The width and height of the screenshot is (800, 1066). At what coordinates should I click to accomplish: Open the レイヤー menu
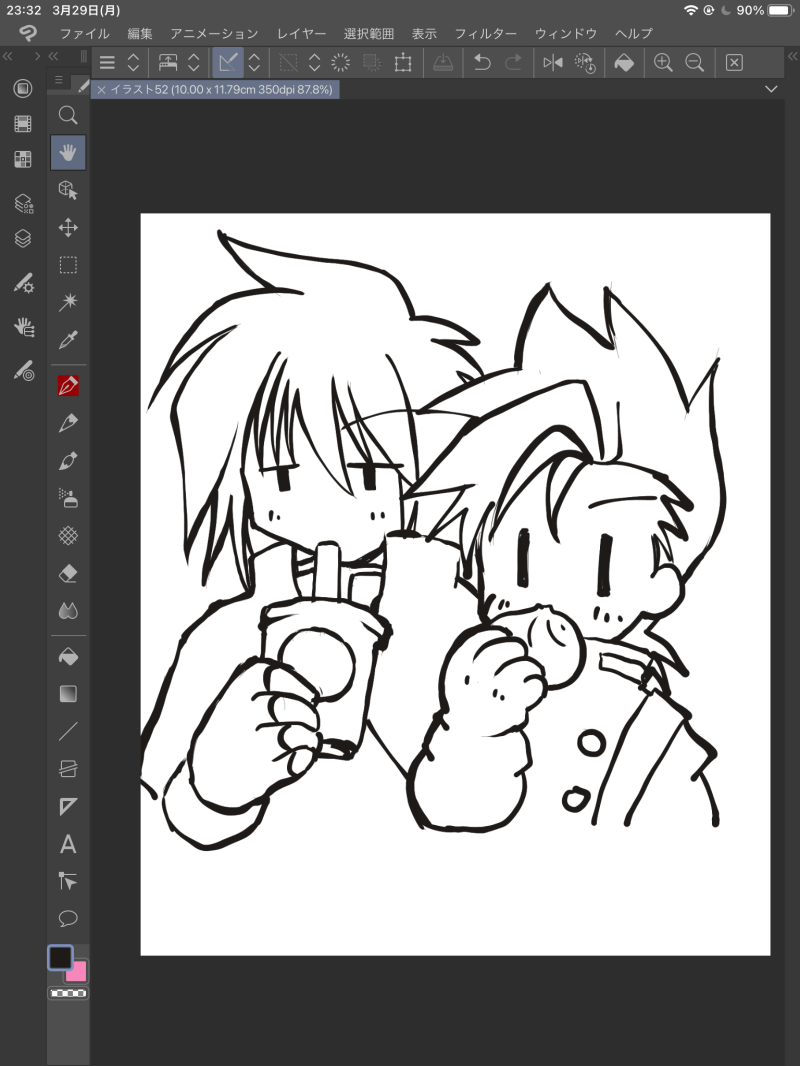click(301, 33)
